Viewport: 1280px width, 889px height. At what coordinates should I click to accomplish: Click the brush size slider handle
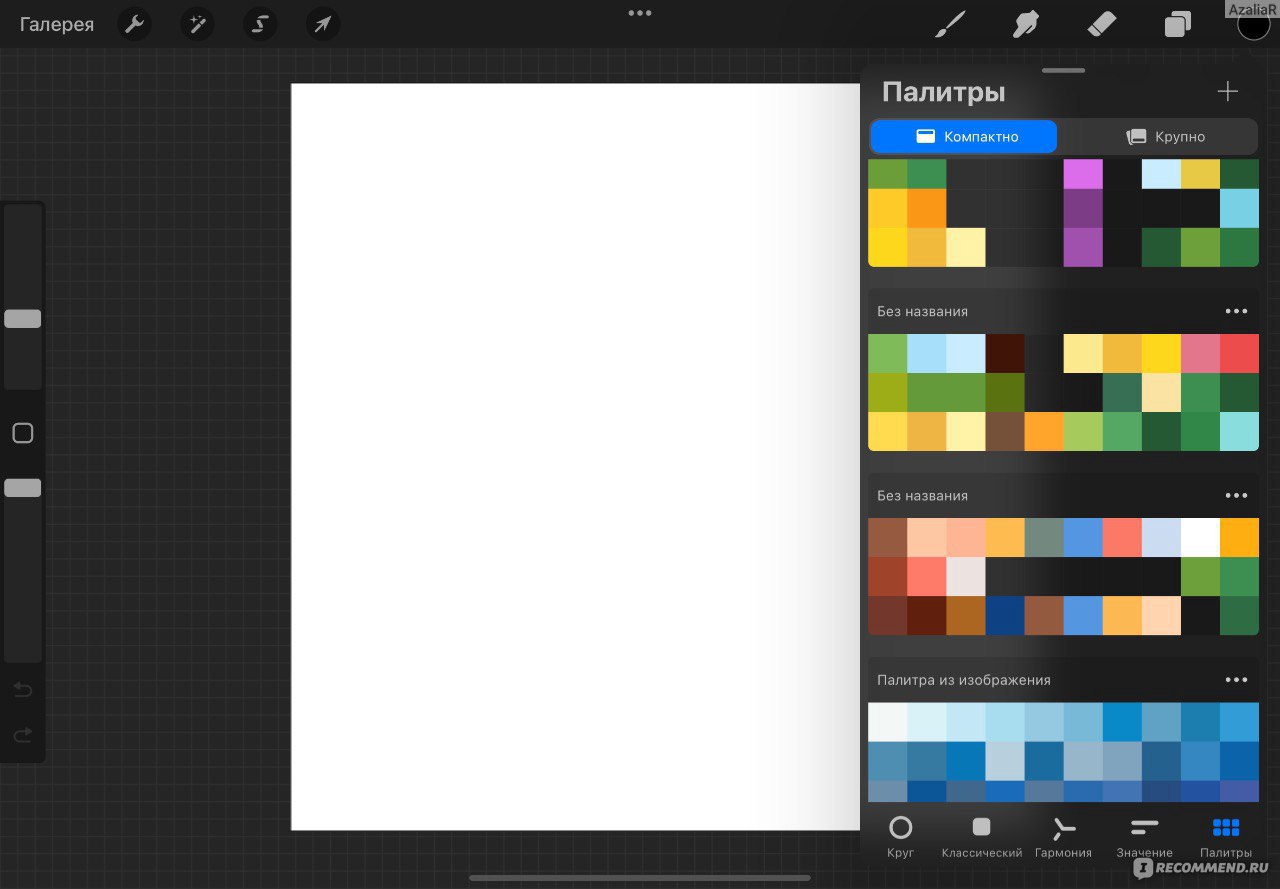point(22,319)
